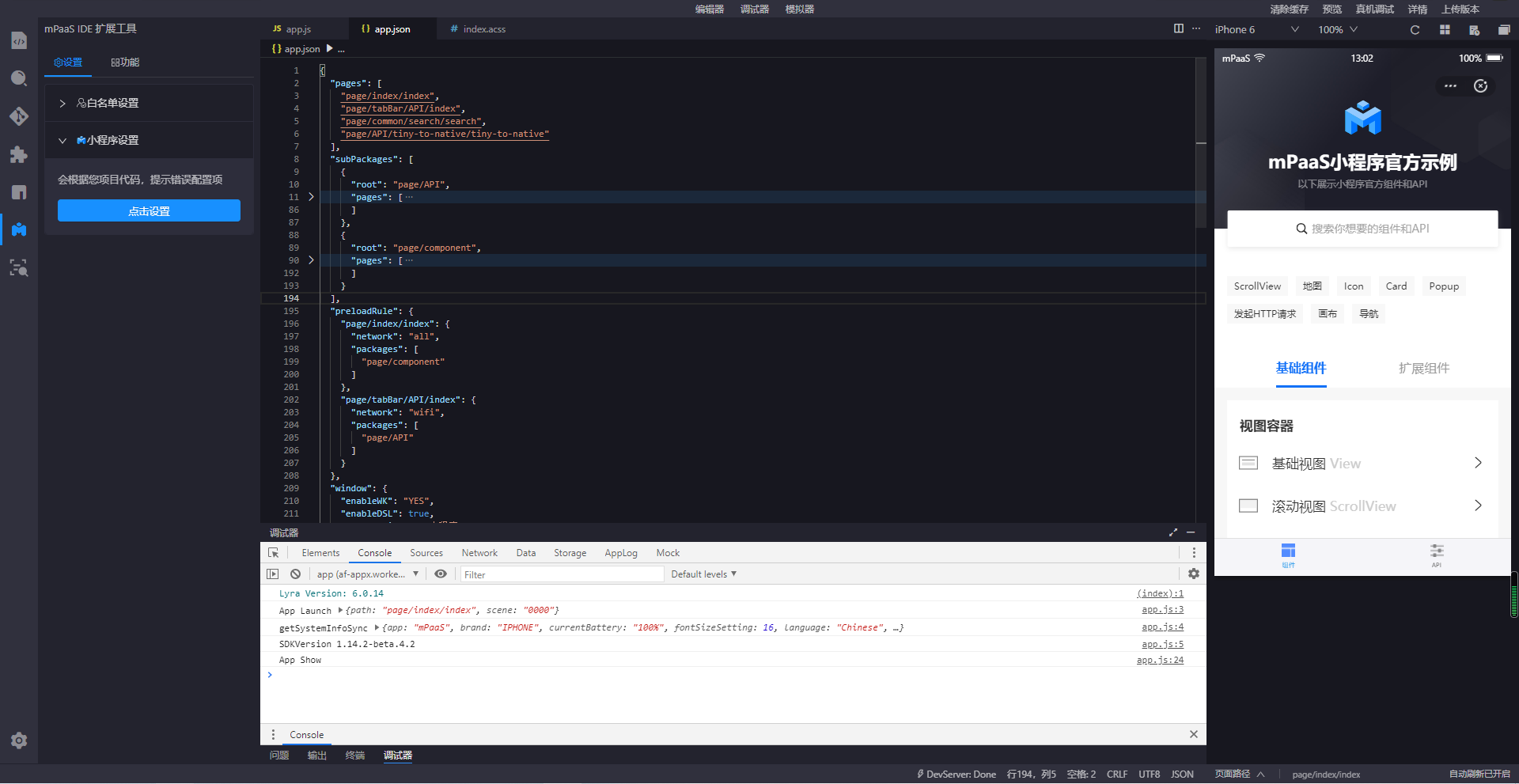1519x784 pixels.
Task: Unfold the collapsed pages array at line 11
Action: pyautogui.click(x=311, y=197)
